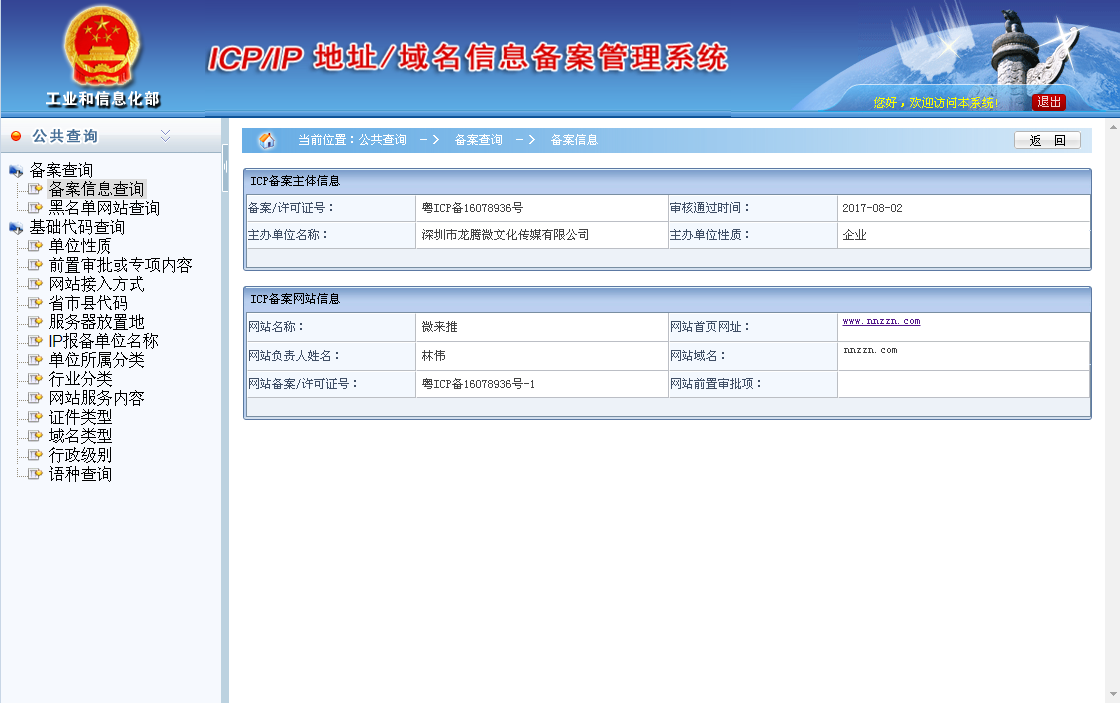Click the red dot beside 公共查询
This screenshot has width=1120, height=703.
coord(16,136)
